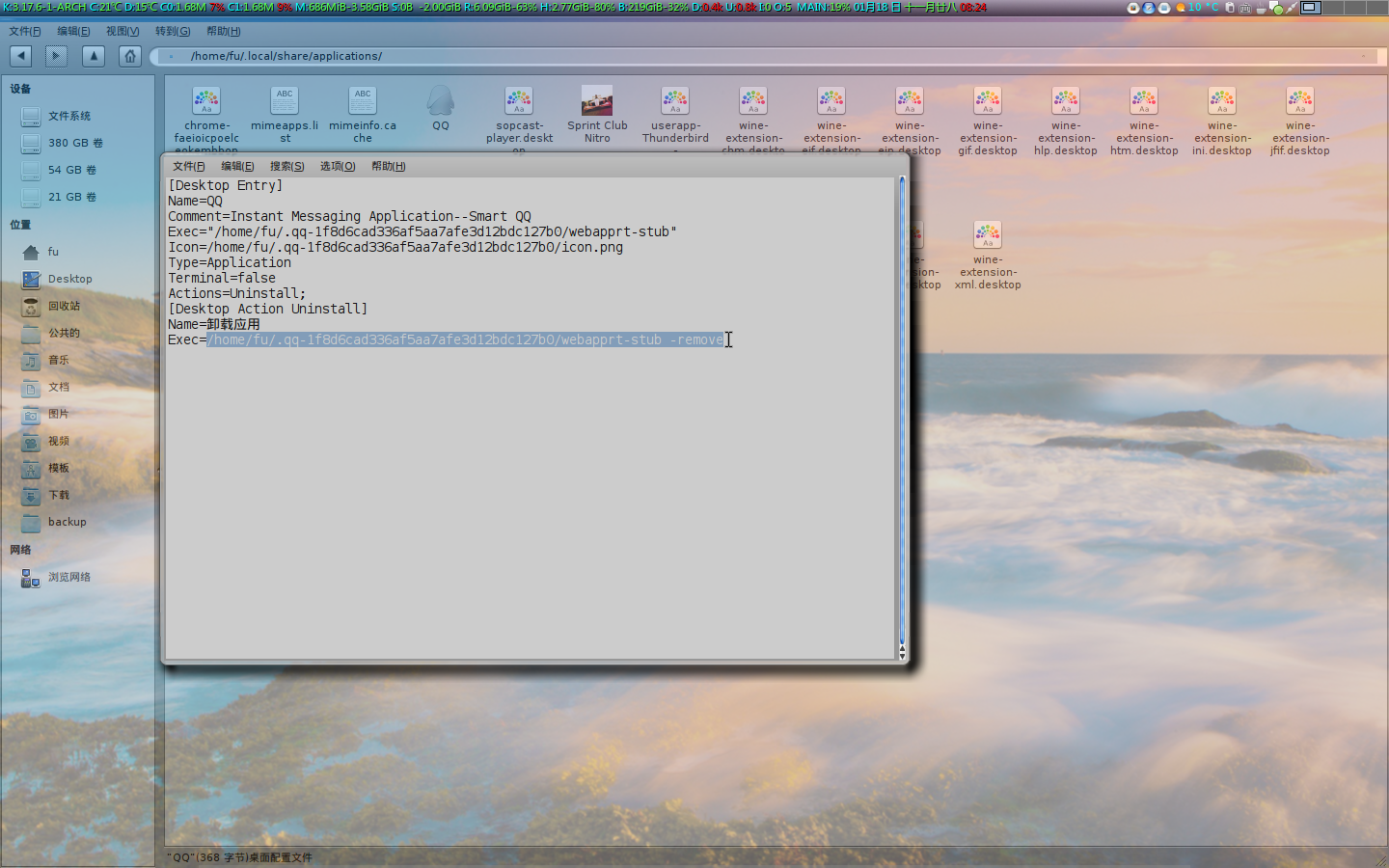Screen dimensions: 1389x868
Task: Open 帮助(H) menu in the text editor
Action: (x=388, y=166)
